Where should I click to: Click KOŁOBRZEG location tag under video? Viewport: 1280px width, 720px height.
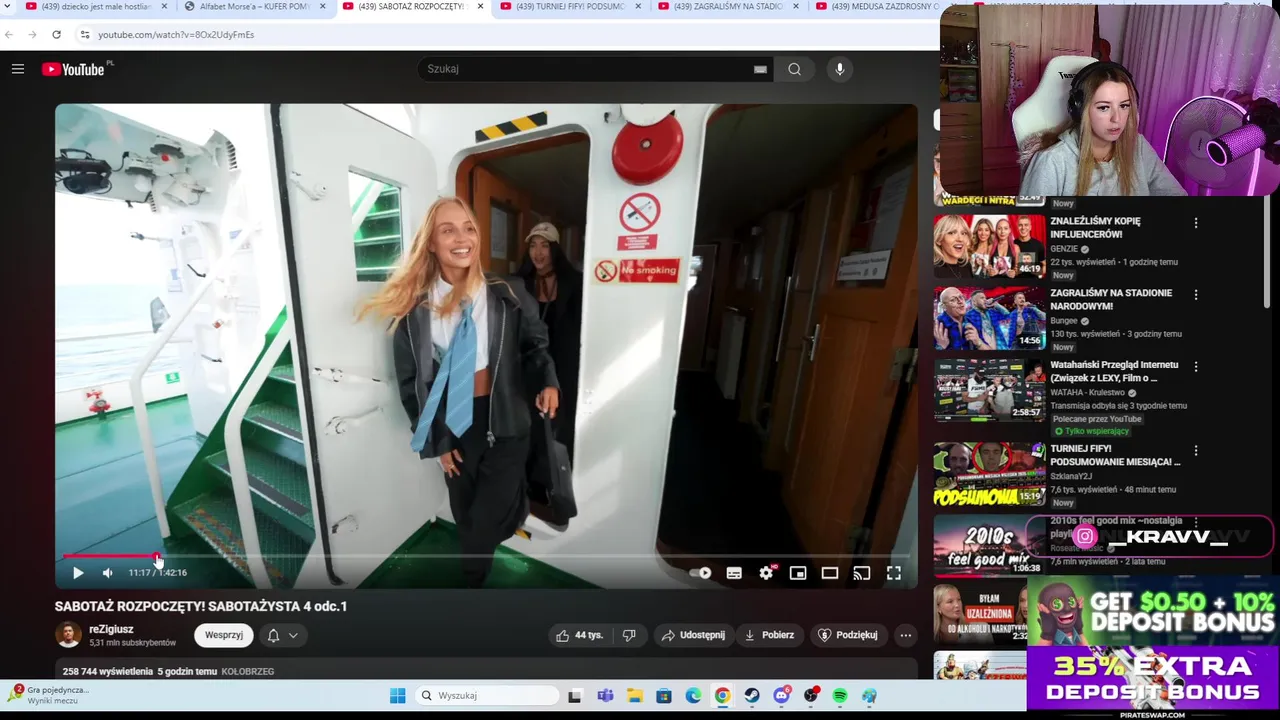pos(248,672)
